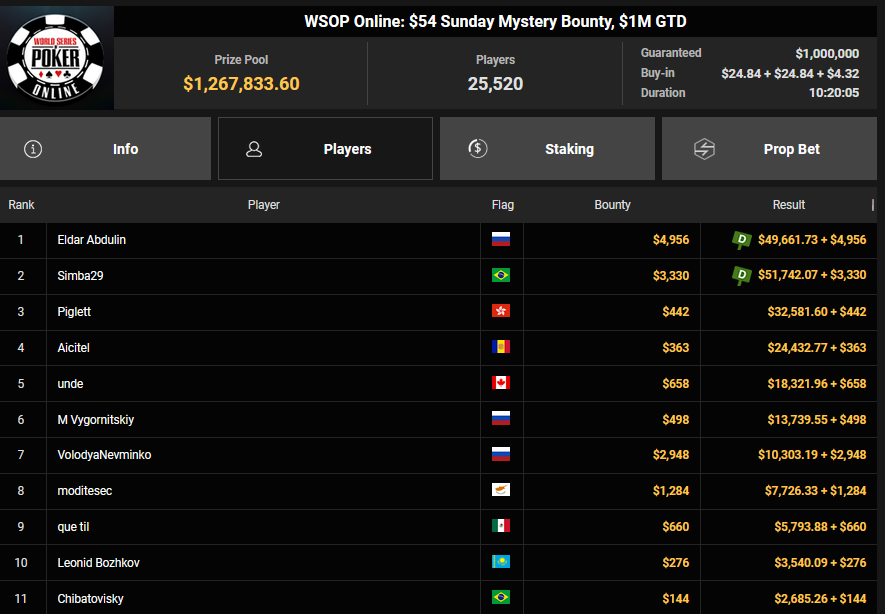
Task: Click the Info circle icon
Action: click(33, 149)
